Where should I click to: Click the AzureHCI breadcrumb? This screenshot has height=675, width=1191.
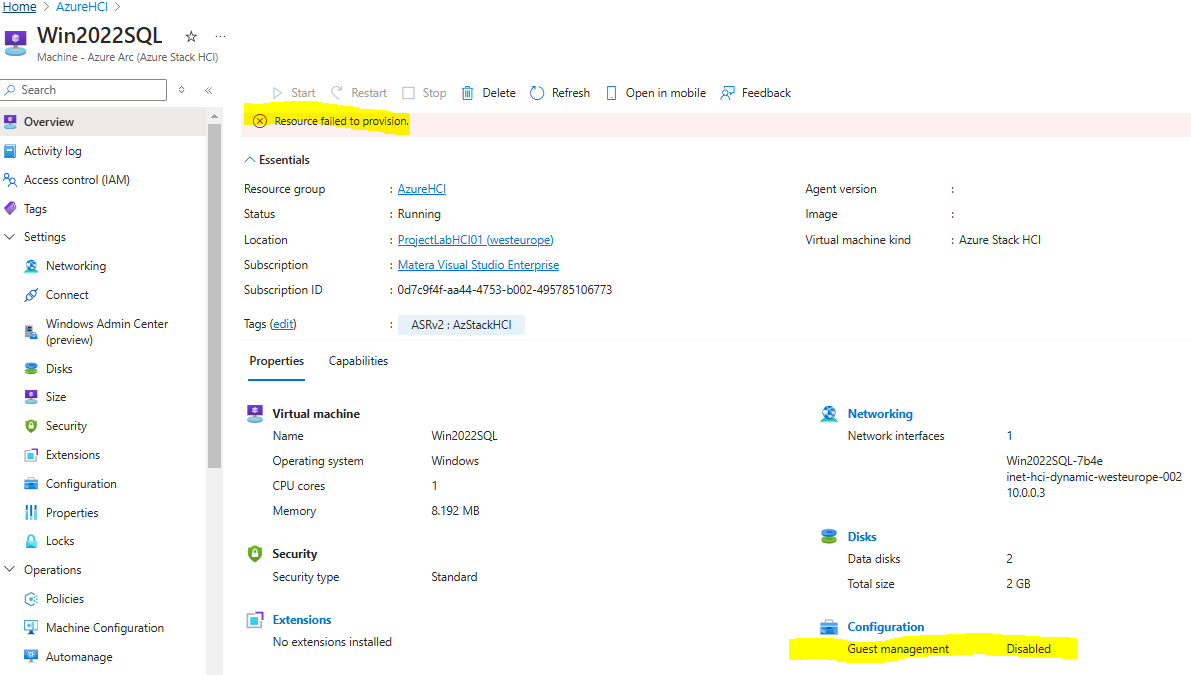82,7
